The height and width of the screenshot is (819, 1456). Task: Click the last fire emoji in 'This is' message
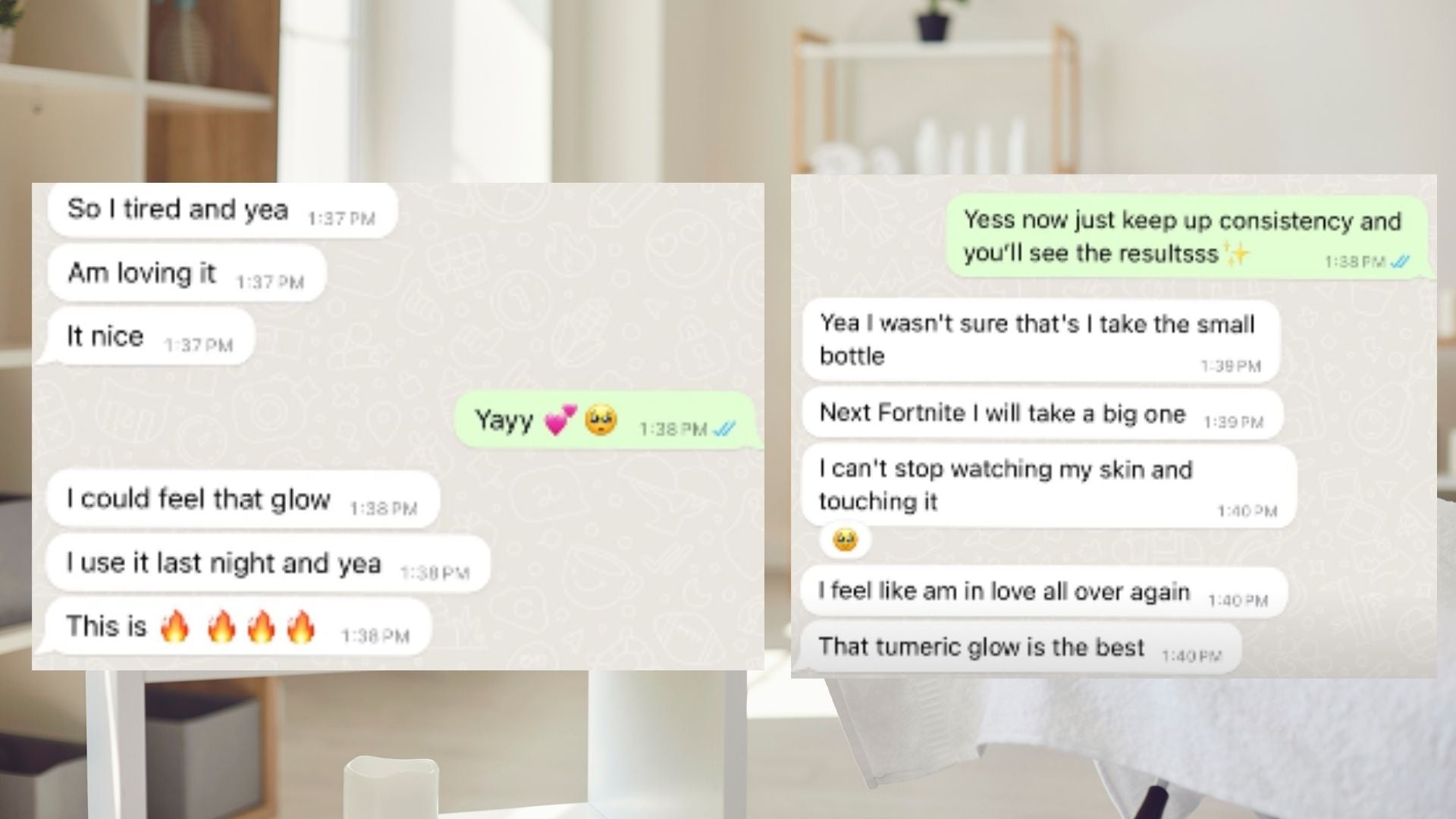pyautogui.click(x=300, y=626)
